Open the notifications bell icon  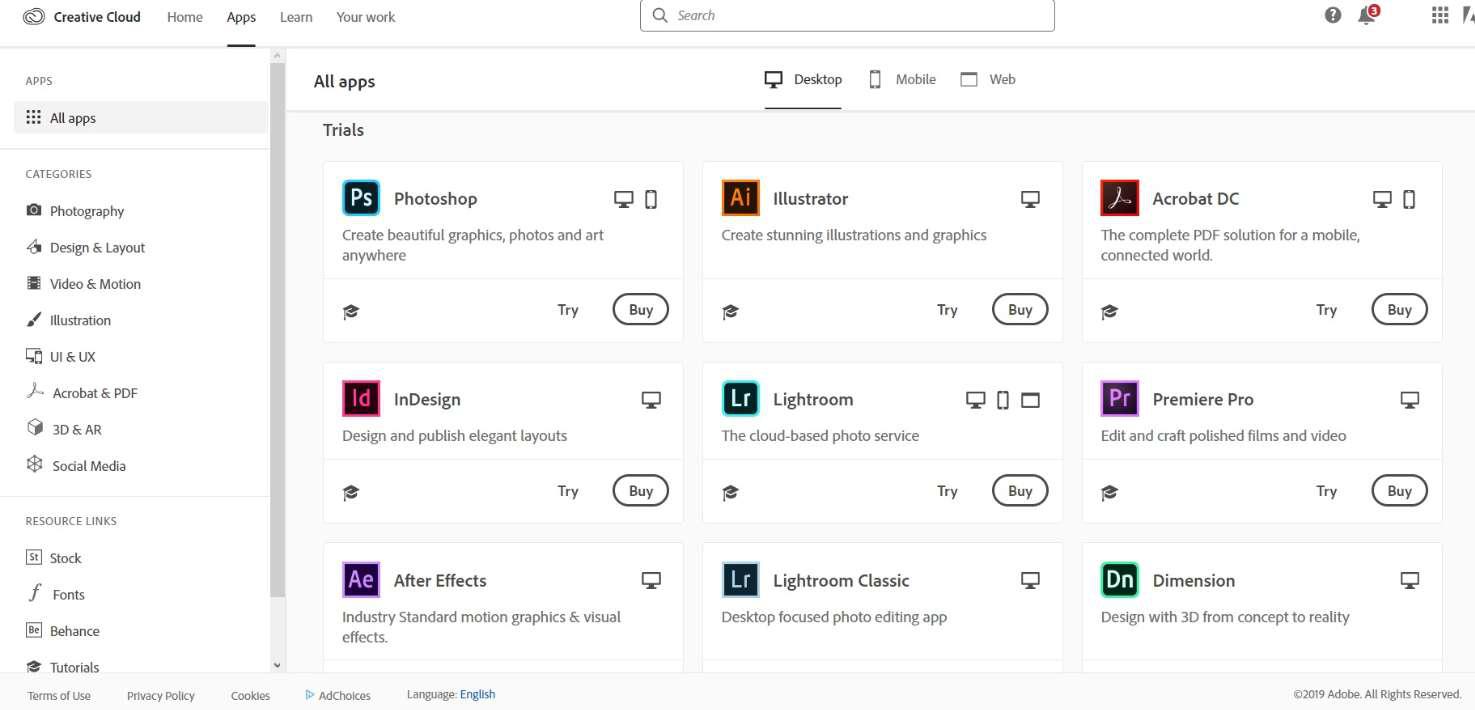tap(1366, 16)
